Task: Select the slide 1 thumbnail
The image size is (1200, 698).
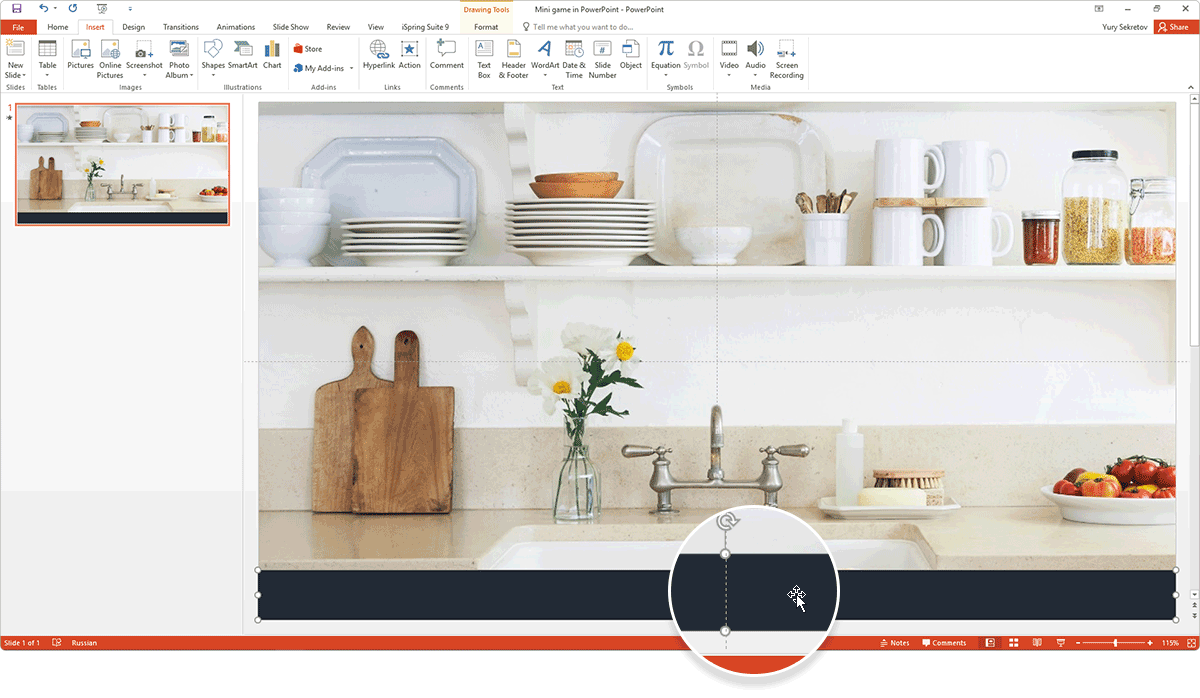Action: click(122, 163)
